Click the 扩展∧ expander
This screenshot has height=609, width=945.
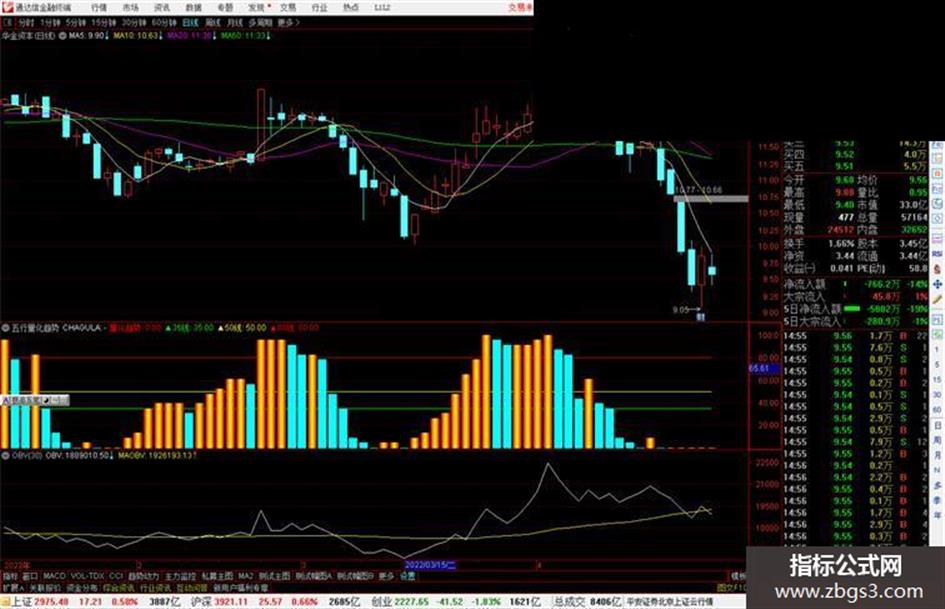pyautogui.click(x=13, y=587)
